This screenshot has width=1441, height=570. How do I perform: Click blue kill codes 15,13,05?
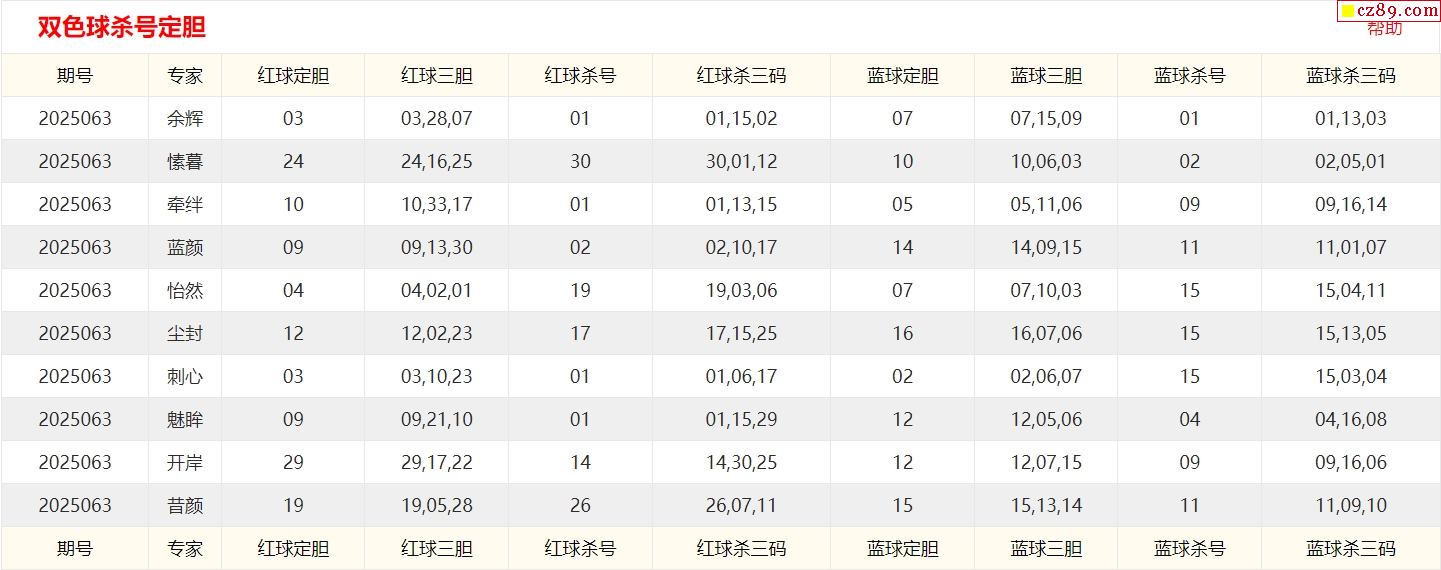(1351, 333)
